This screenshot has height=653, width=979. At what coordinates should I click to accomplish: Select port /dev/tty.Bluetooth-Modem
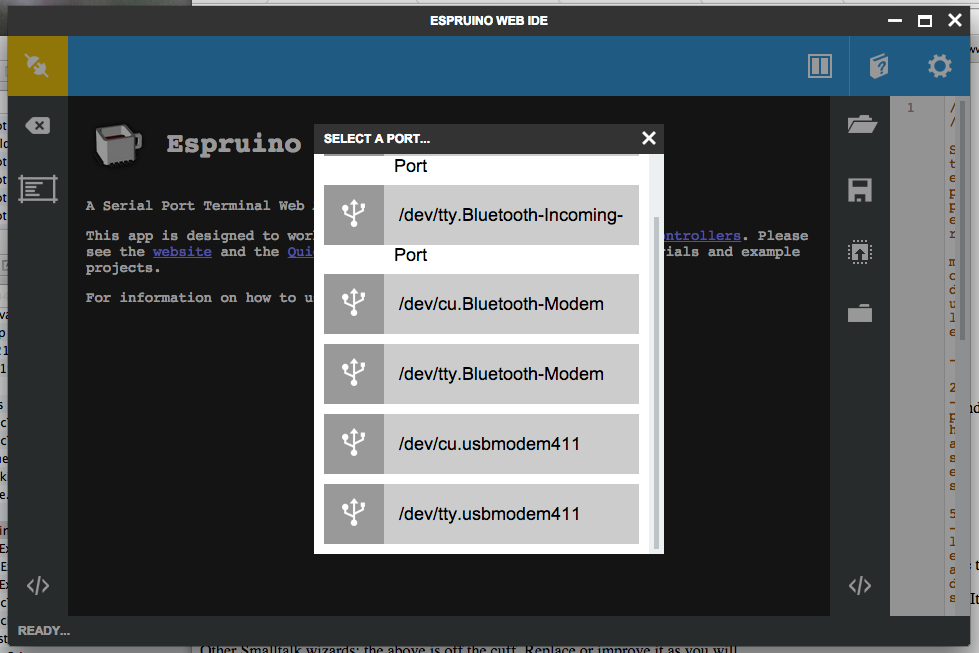point(481,374)
